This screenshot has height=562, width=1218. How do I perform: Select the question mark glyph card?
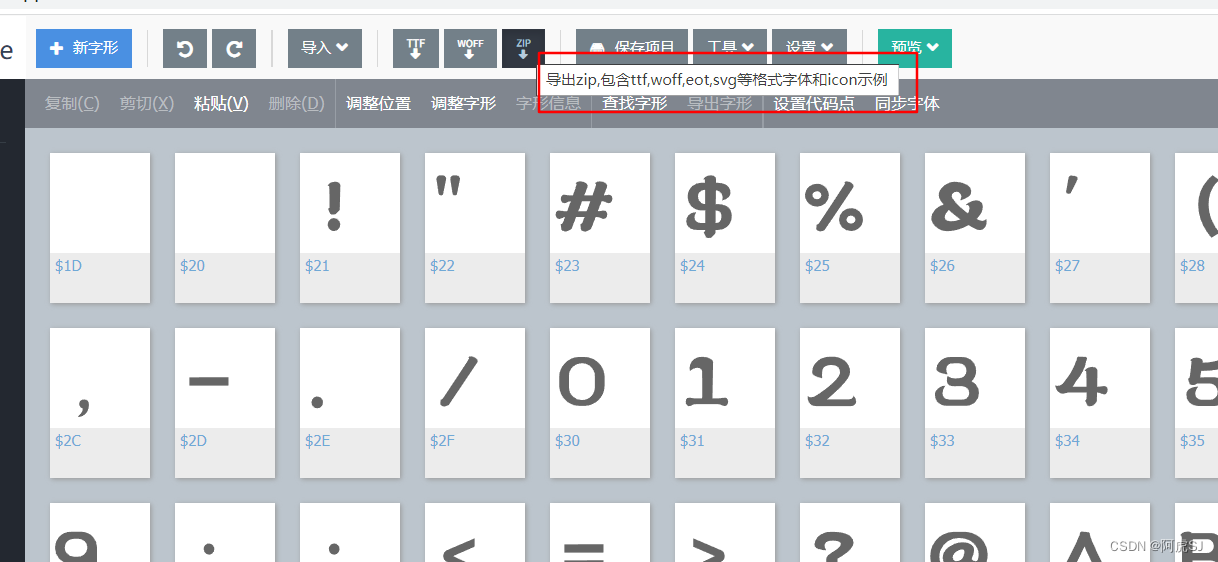(850, 532)
